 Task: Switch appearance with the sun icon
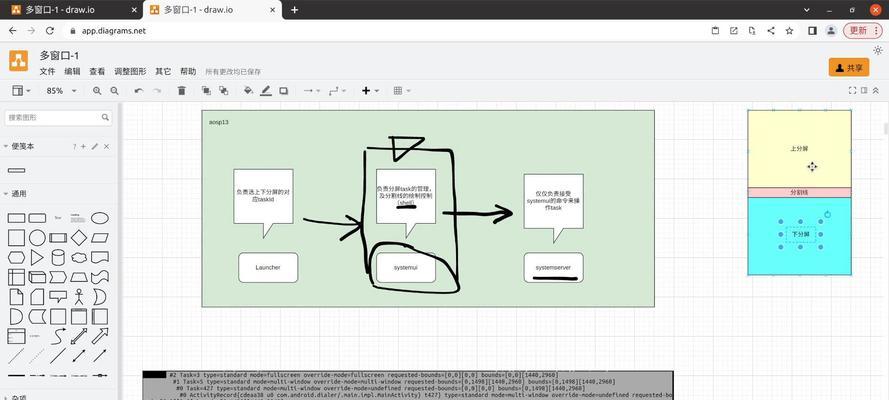878,50
